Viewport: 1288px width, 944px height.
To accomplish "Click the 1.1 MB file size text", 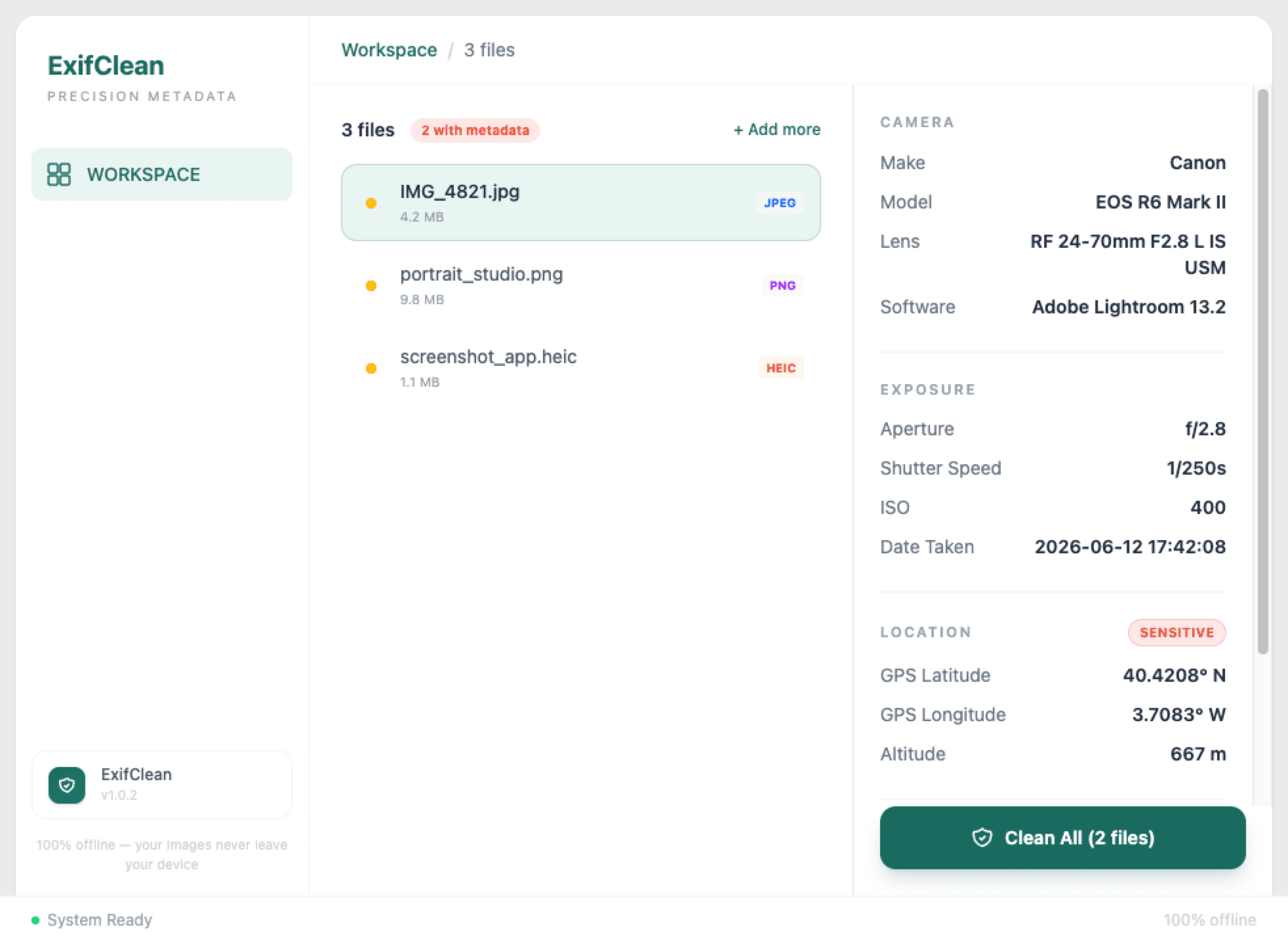I will point(420,382).
